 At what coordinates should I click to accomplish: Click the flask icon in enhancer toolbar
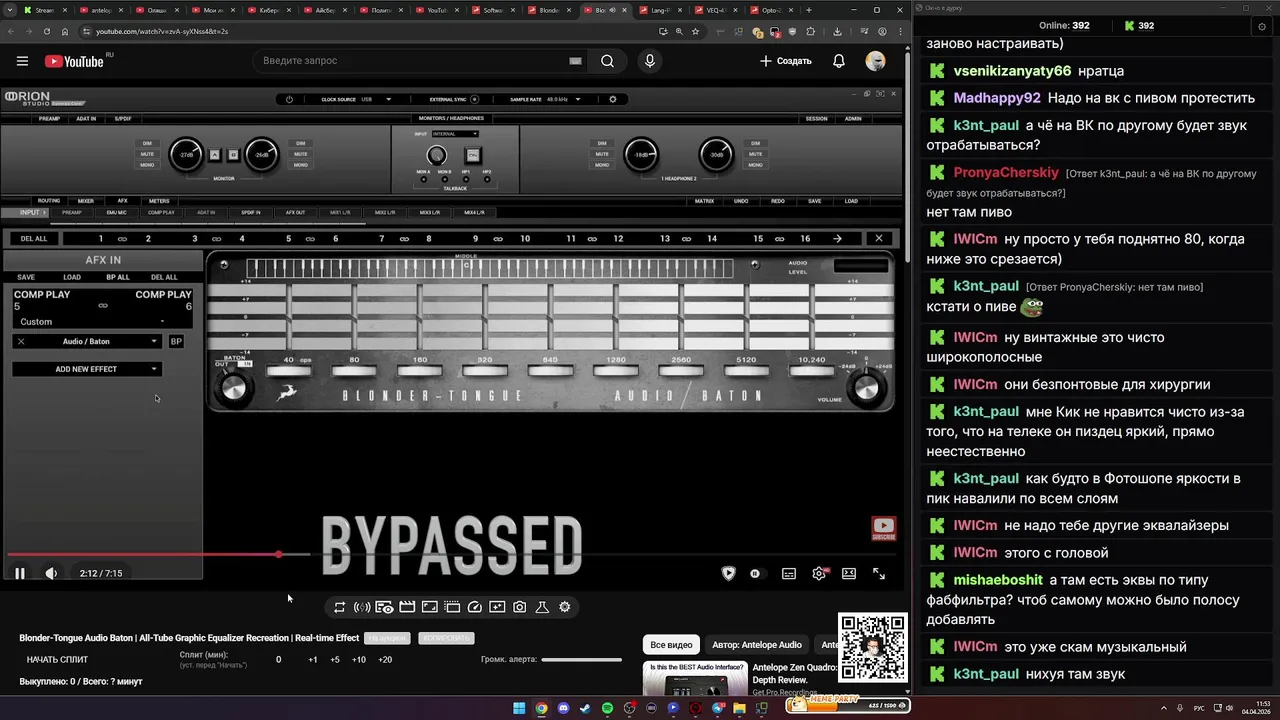coord(542,607)
